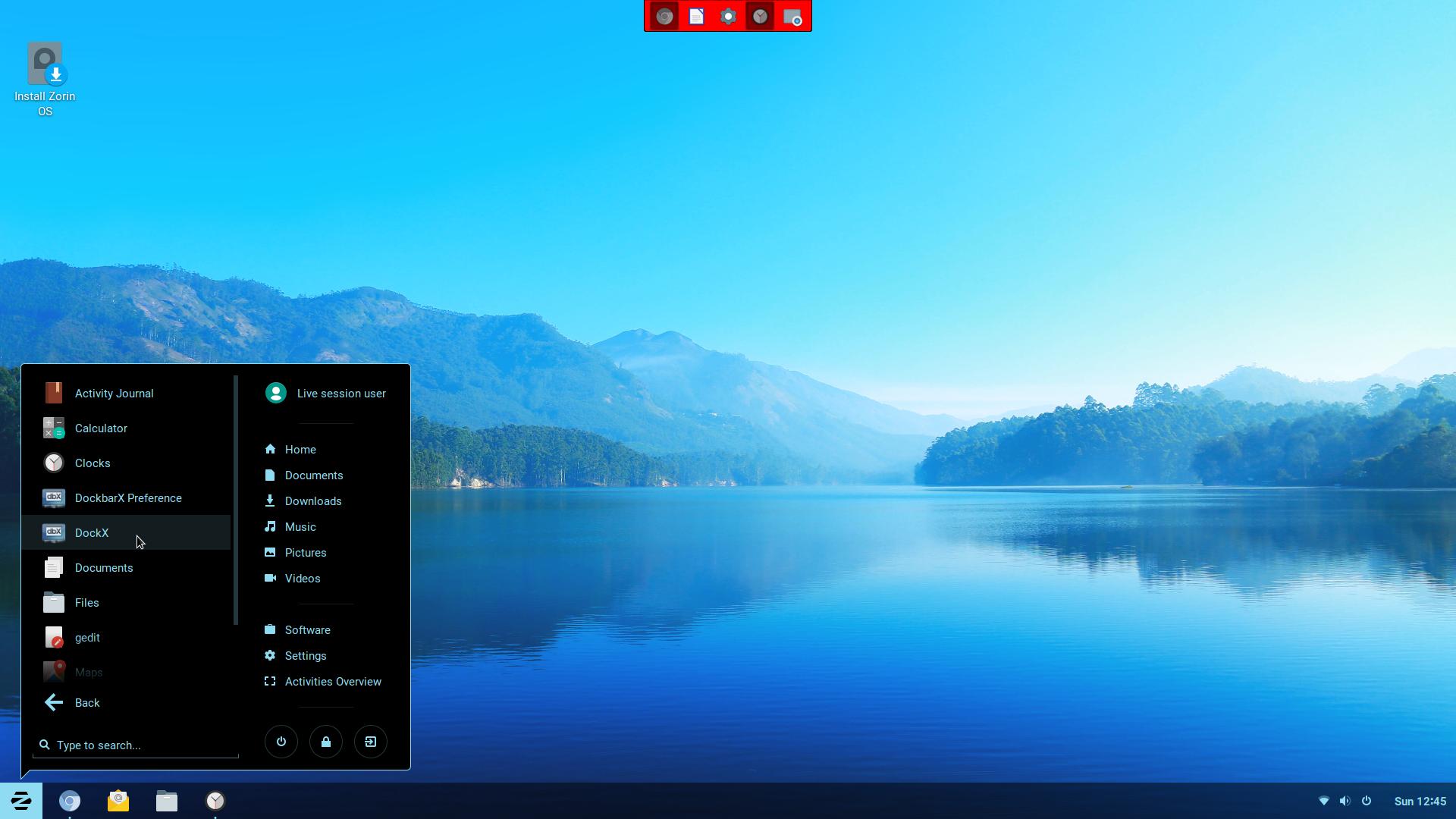Open the volume indicator in the system tray
The height and width of the screenshot is (819, 1456).
click(1345, 802)
